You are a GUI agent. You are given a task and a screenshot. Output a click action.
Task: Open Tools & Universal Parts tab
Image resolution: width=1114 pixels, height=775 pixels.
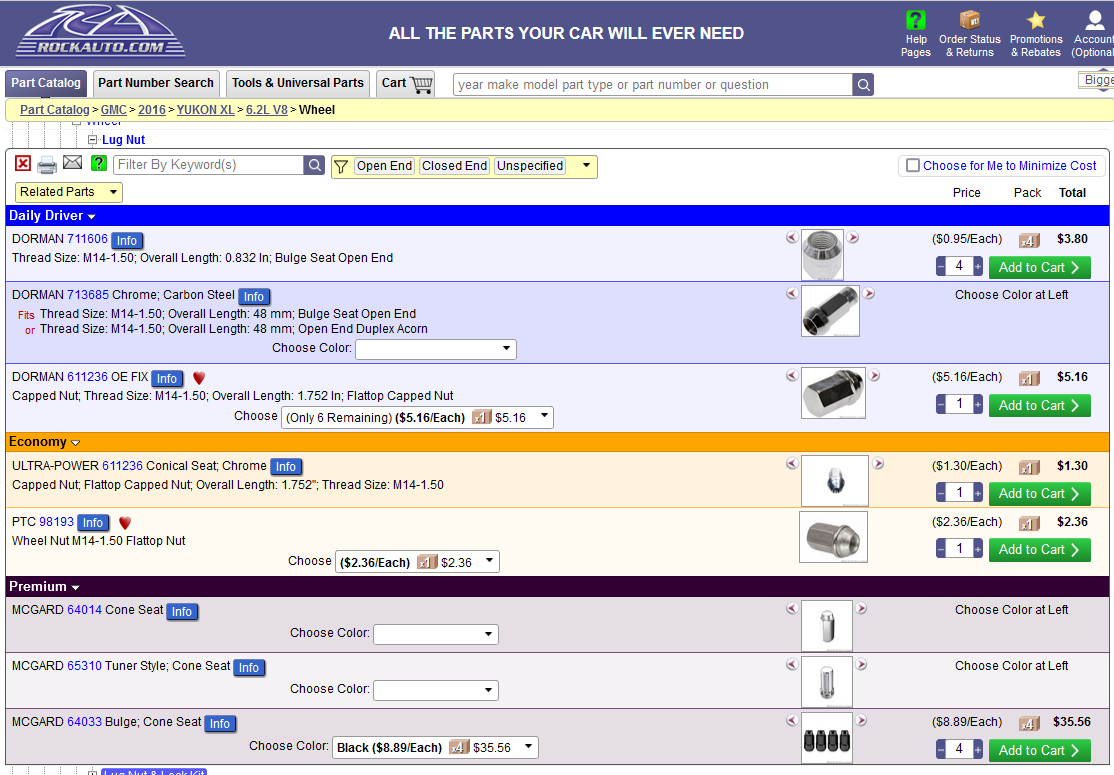coord(298,83)
